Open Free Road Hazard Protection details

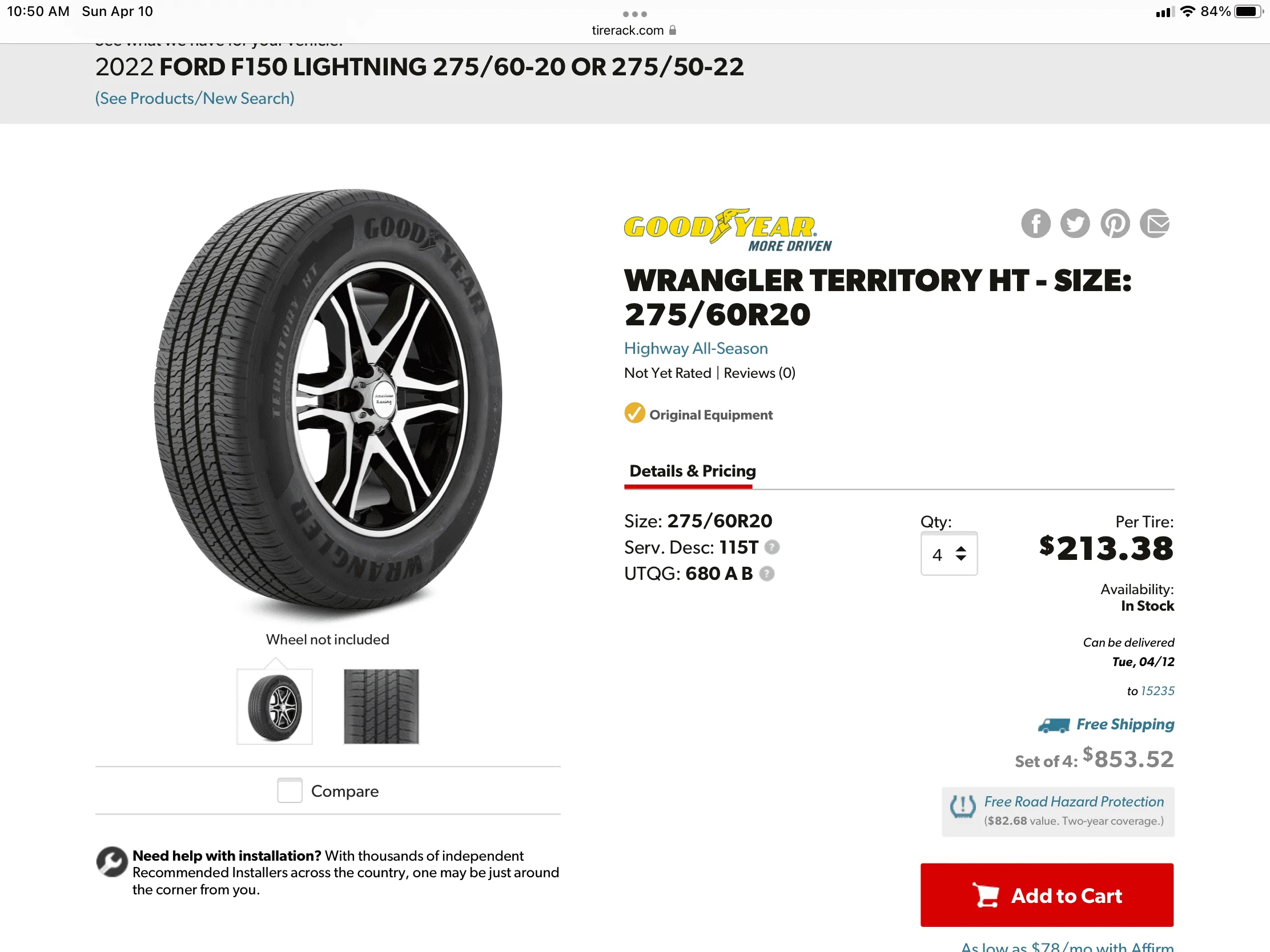1074,802
